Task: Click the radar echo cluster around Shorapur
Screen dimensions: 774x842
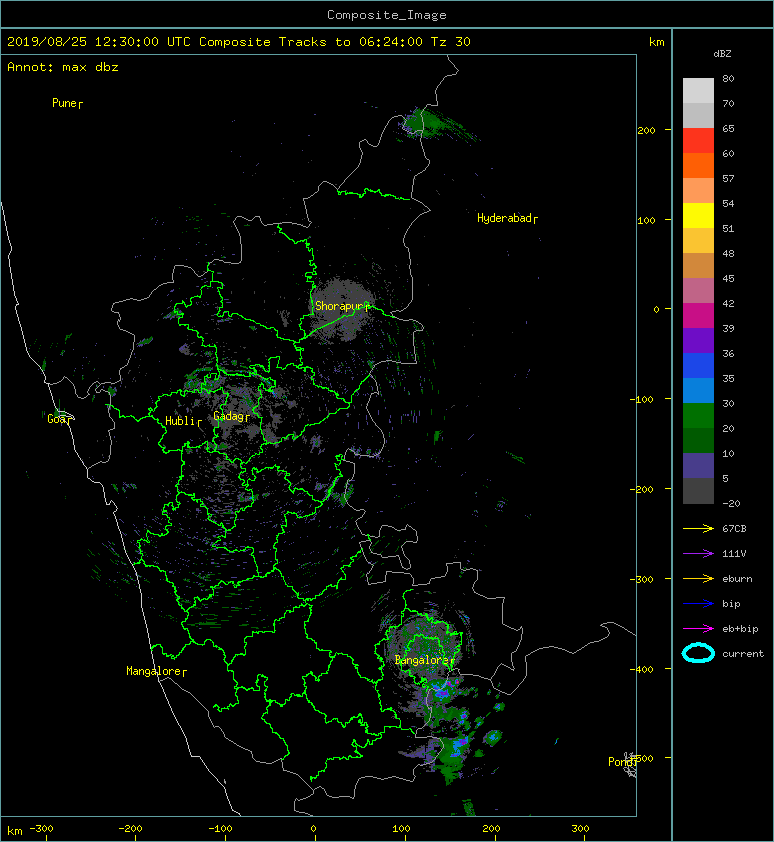Action: click(x=343, y=310)
